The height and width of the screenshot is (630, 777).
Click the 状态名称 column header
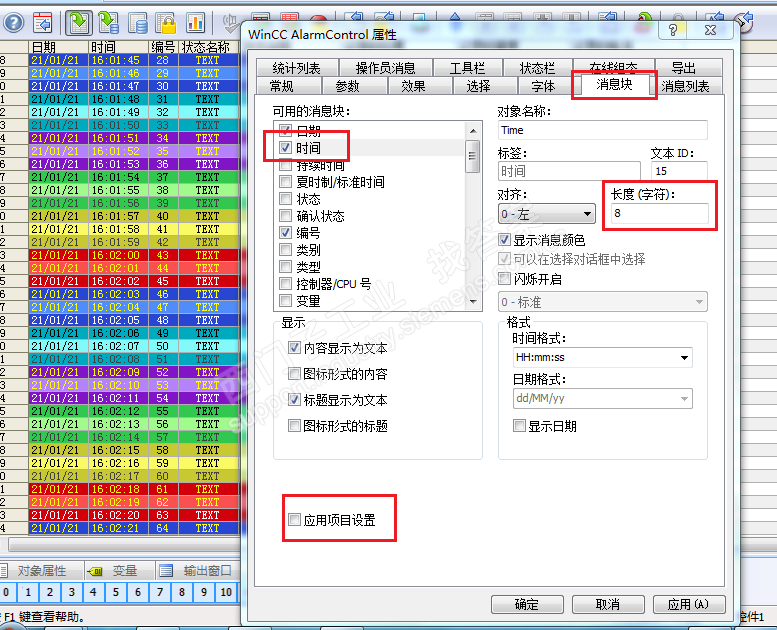click(x=207, y=47)
